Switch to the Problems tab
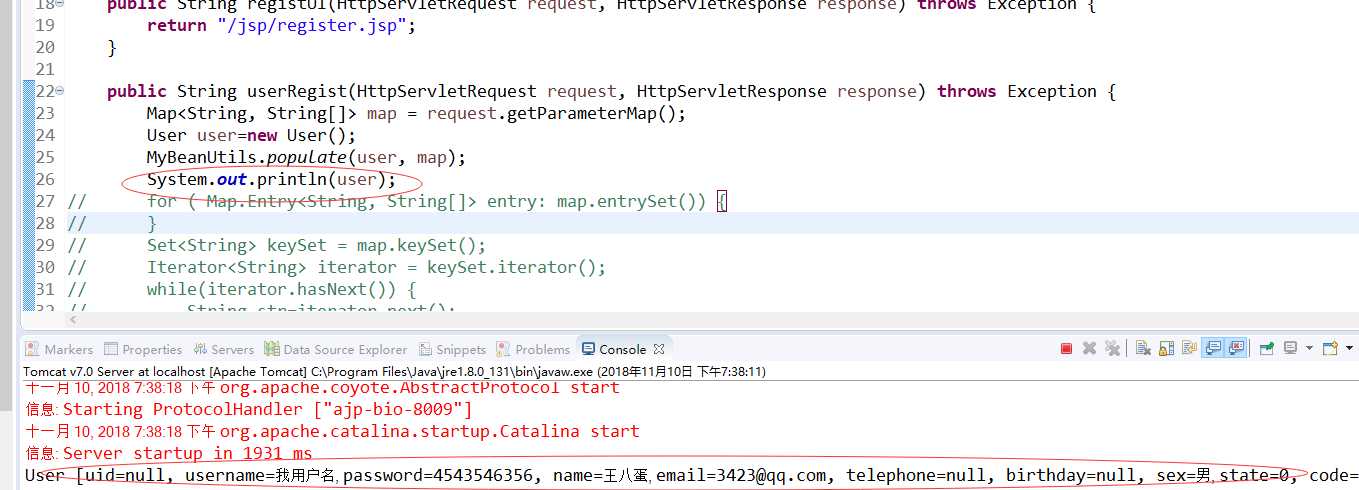The height and width of the screenshot is (490, 1359). point(533,349)
